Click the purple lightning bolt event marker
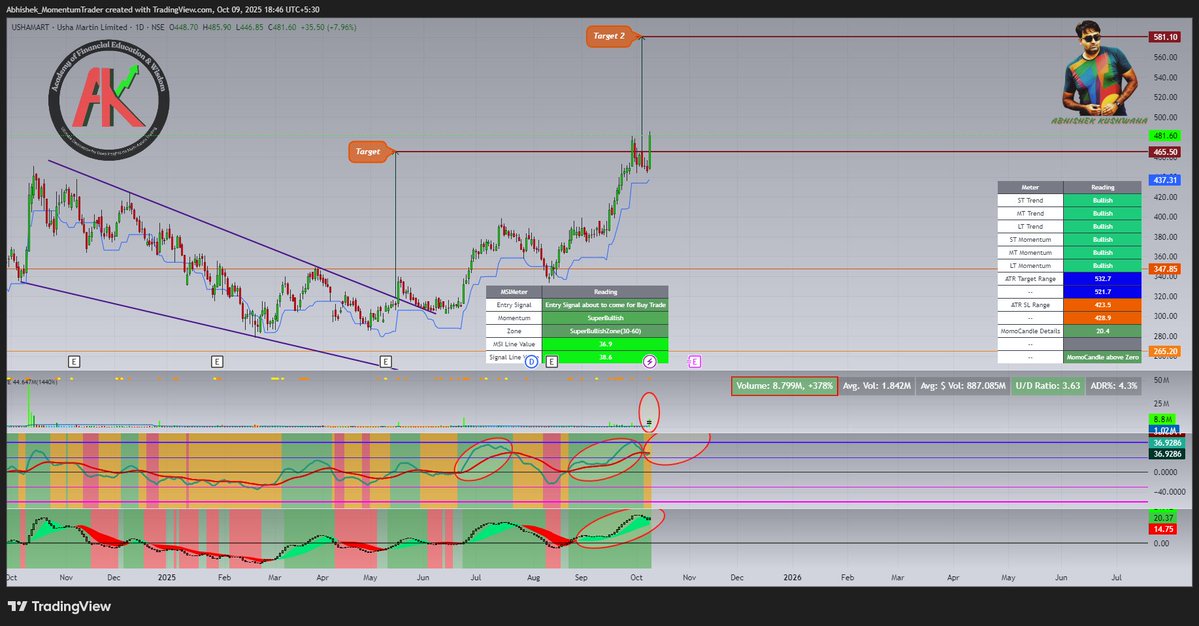The width and height of the screenshot is (1199, 626). tap(649, 362)
